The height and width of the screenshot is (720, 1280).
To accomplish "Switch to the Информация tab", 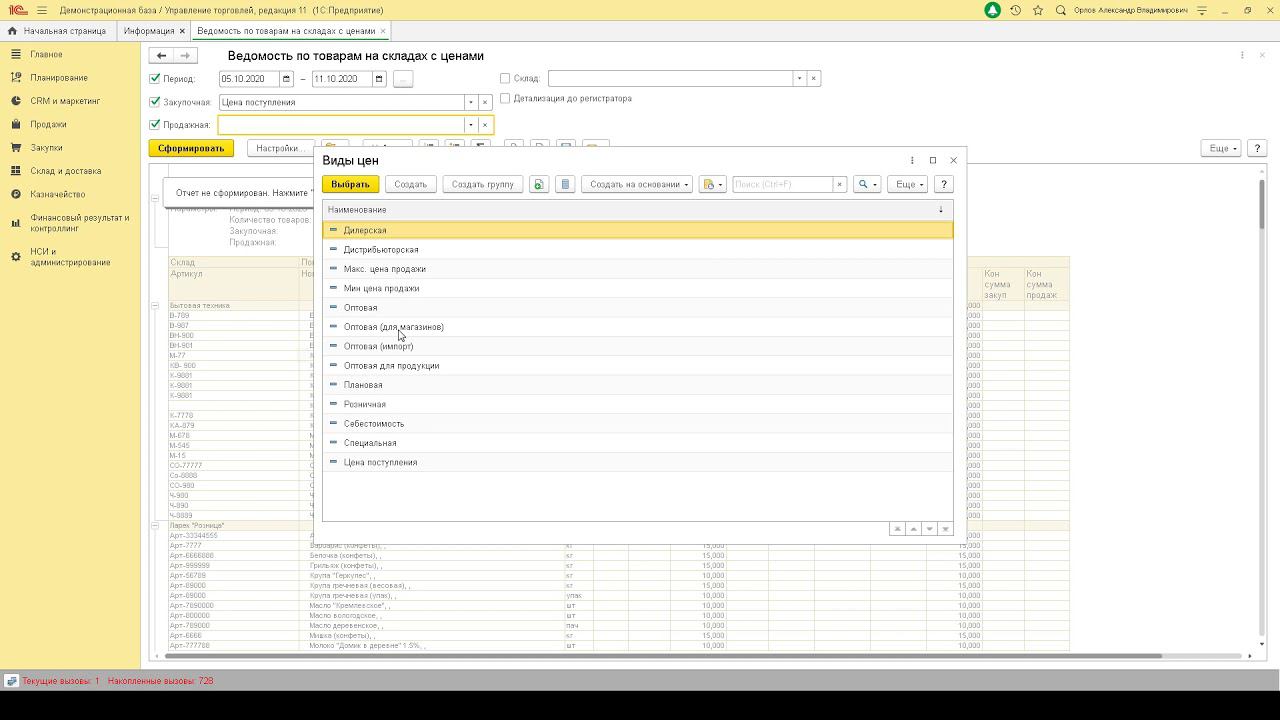I will point(149,31).
